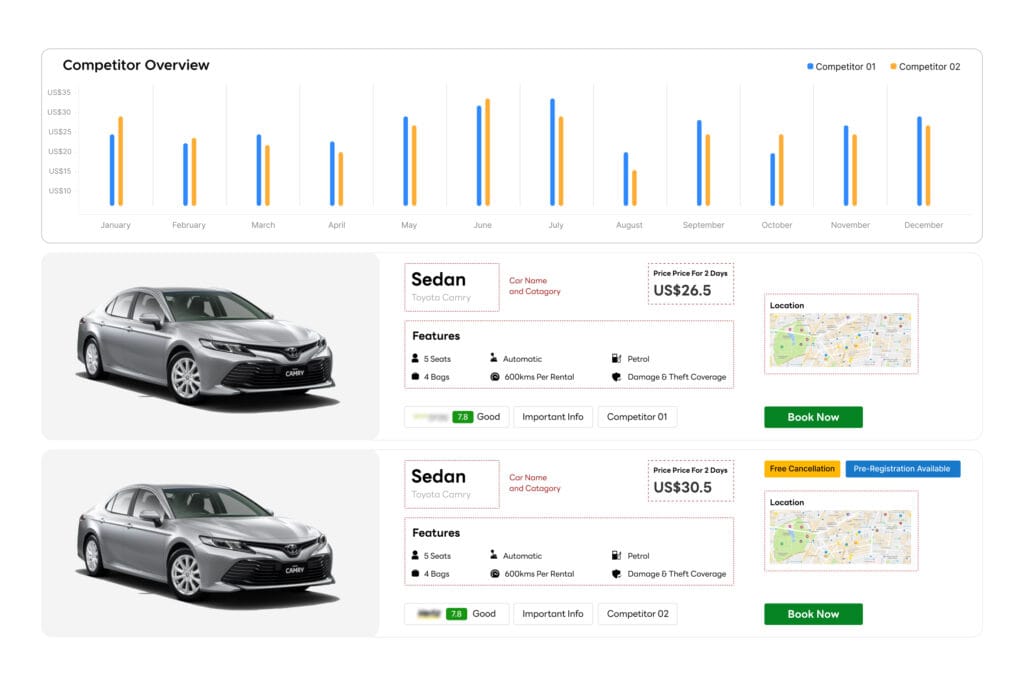
Task: Open Important Info for the second listing
Action: (553, 614)
